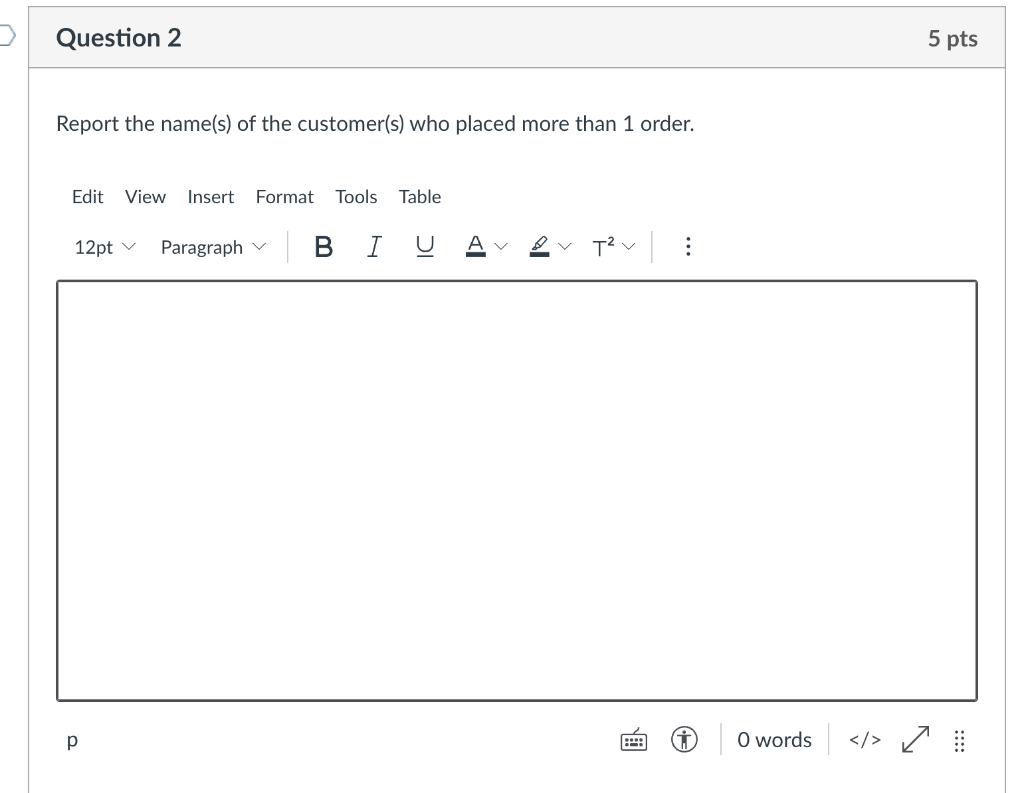This screenshot has height=793, width=1024.
Task: Toggle bold formatting
Action: point(323,247)
